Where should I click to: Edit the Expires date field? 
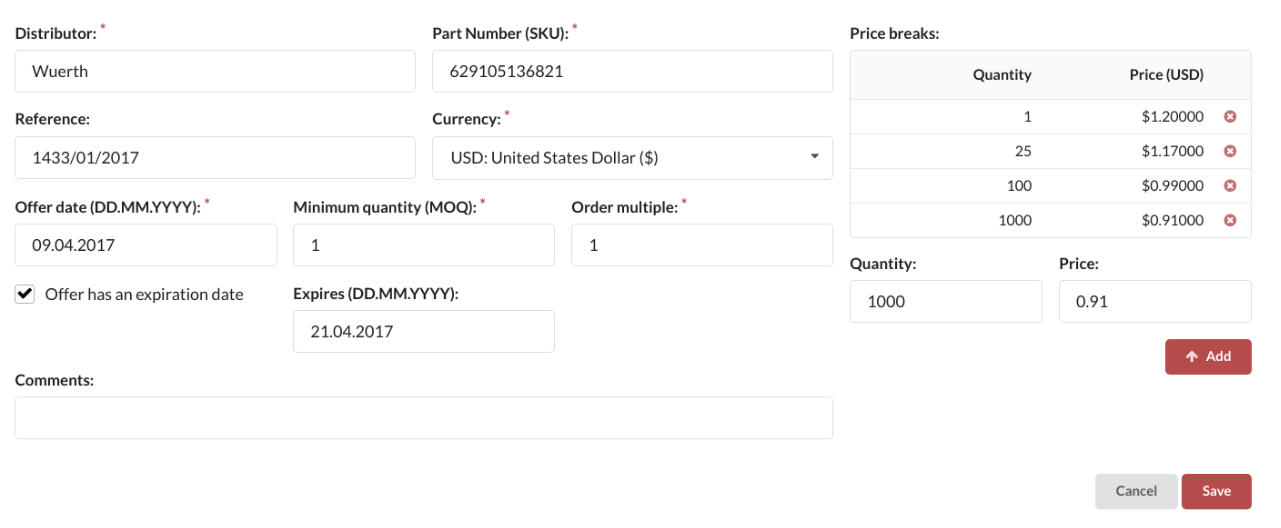coord(423,332)
